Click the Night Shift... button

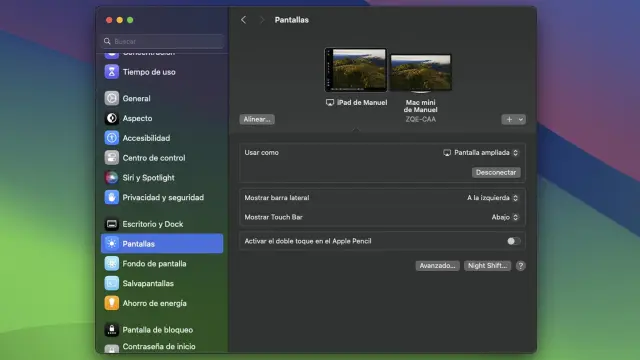[x=487, y=266]
